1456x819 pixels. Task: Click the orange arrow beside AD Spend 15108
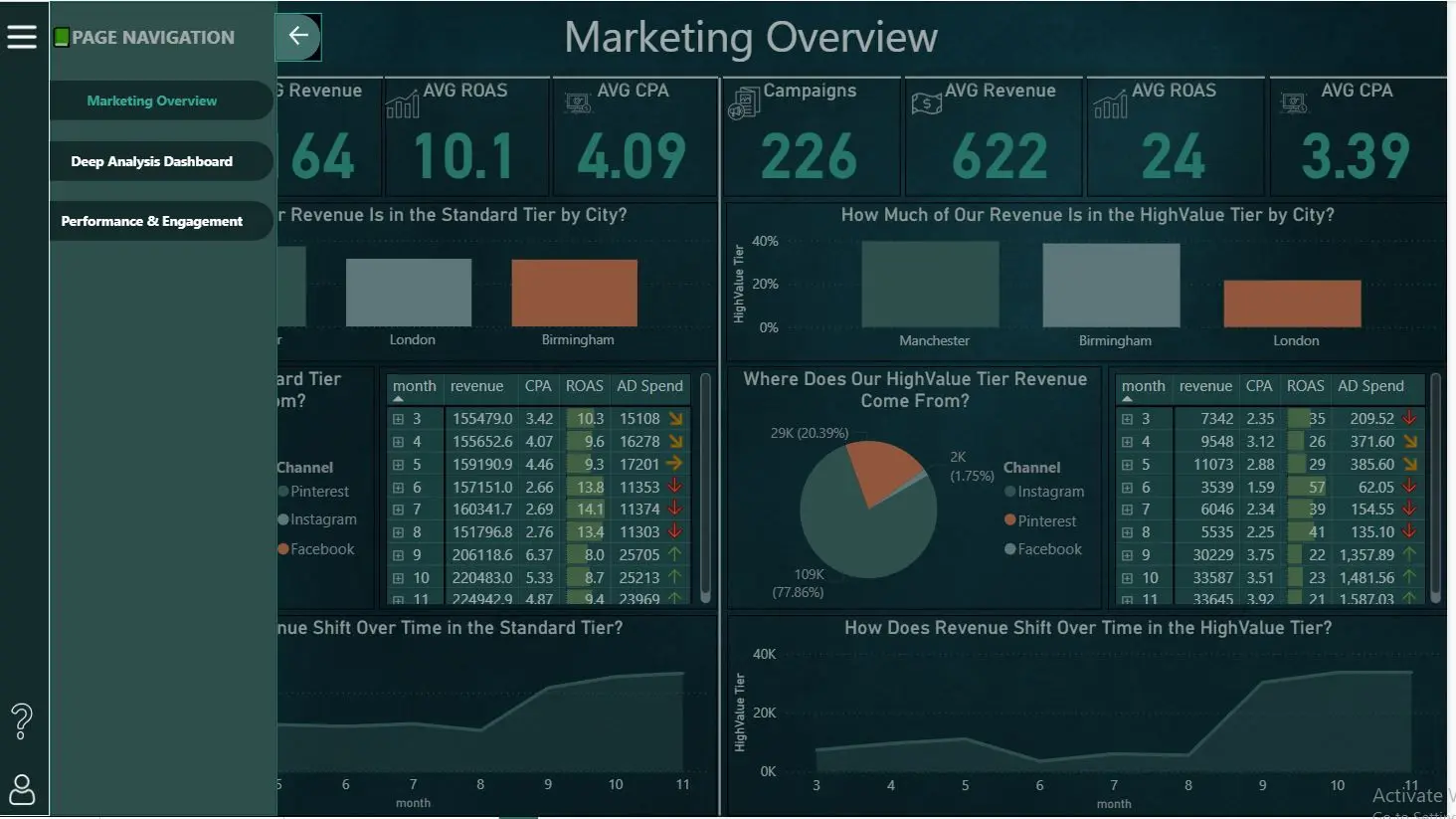[675, 418]
